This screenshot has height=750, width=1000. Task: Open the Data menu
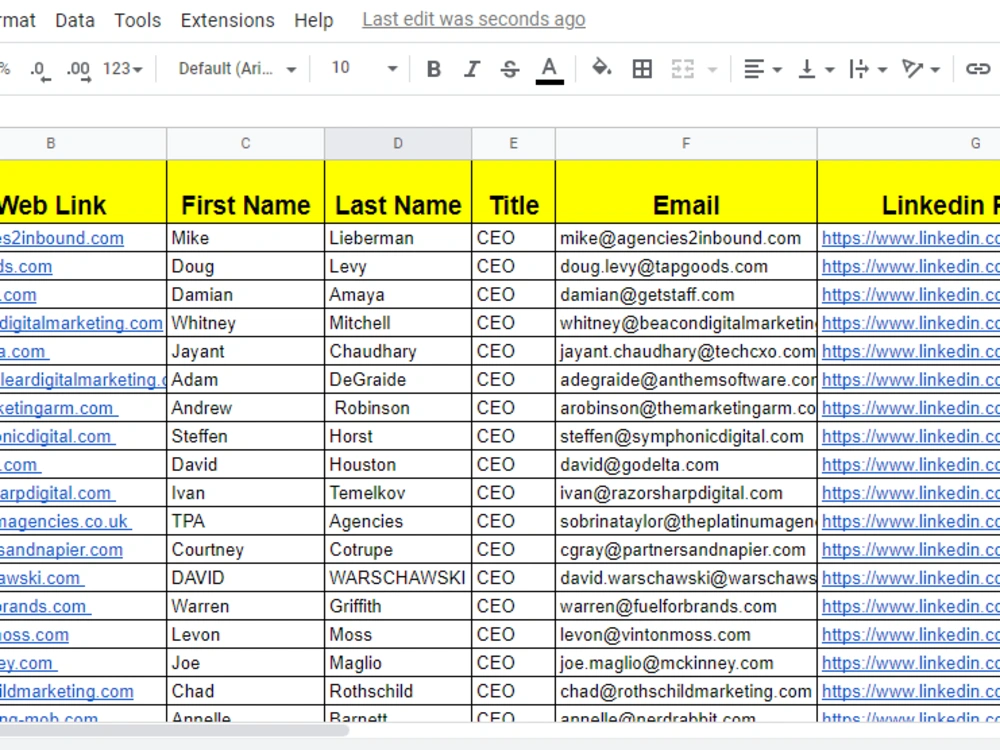75,20
